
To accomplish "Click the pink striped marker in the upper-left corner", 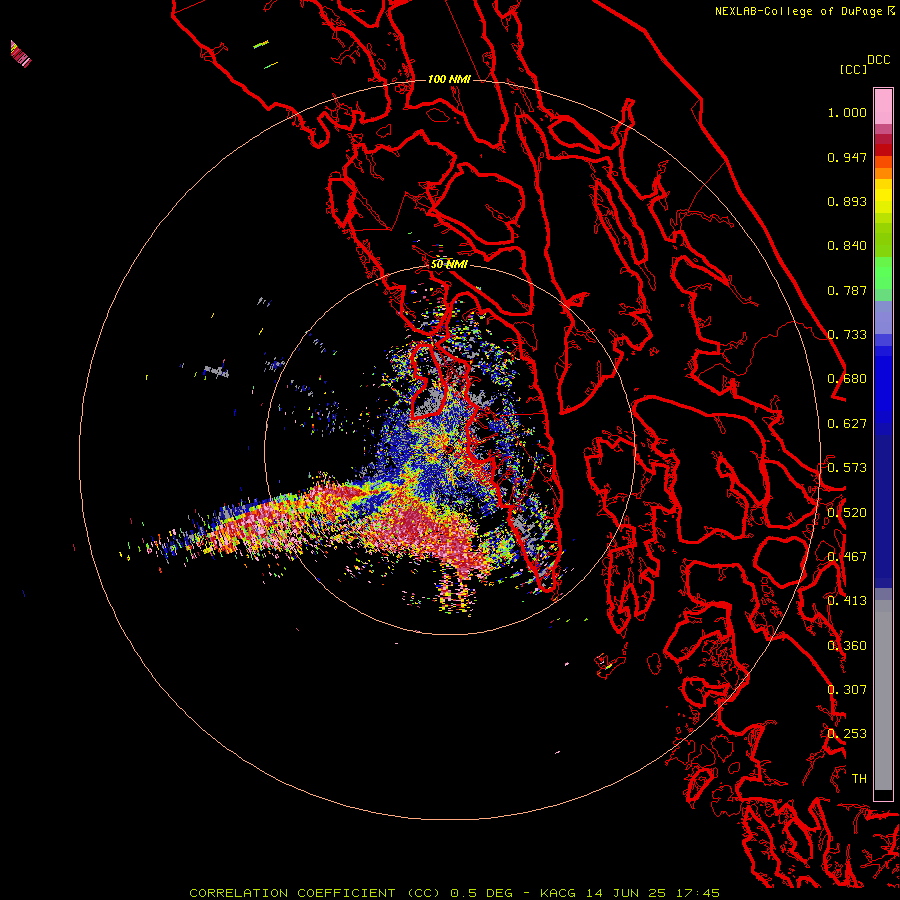I will [20, 54].
